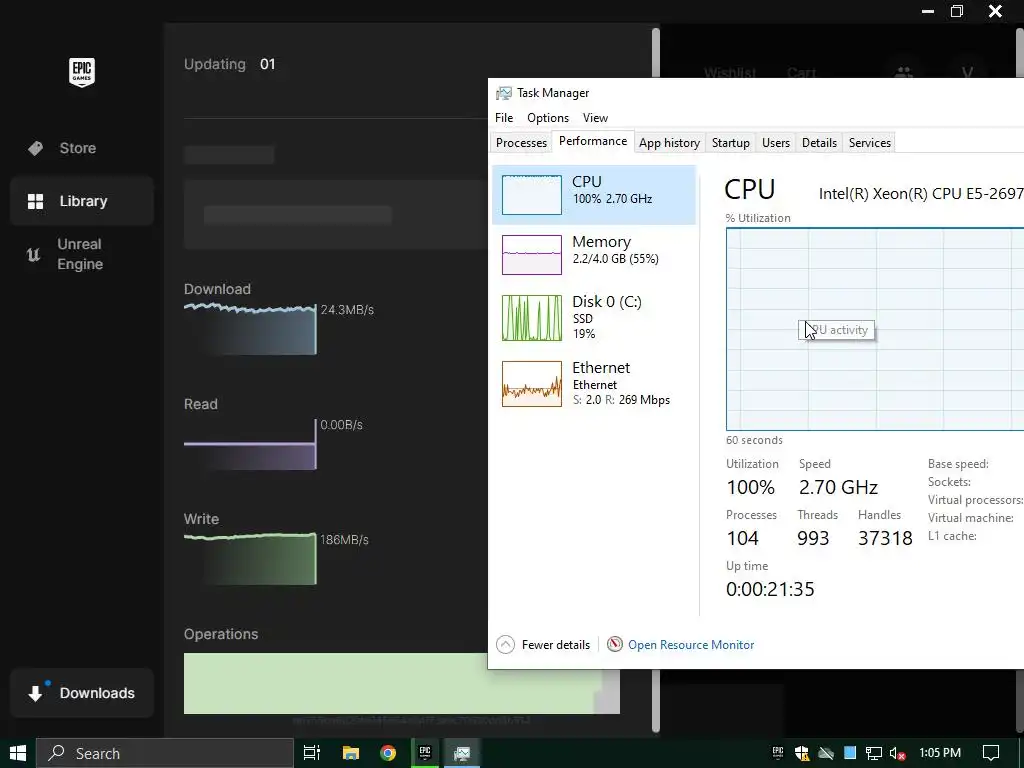Click the Processes value 104

click(743, 538)
